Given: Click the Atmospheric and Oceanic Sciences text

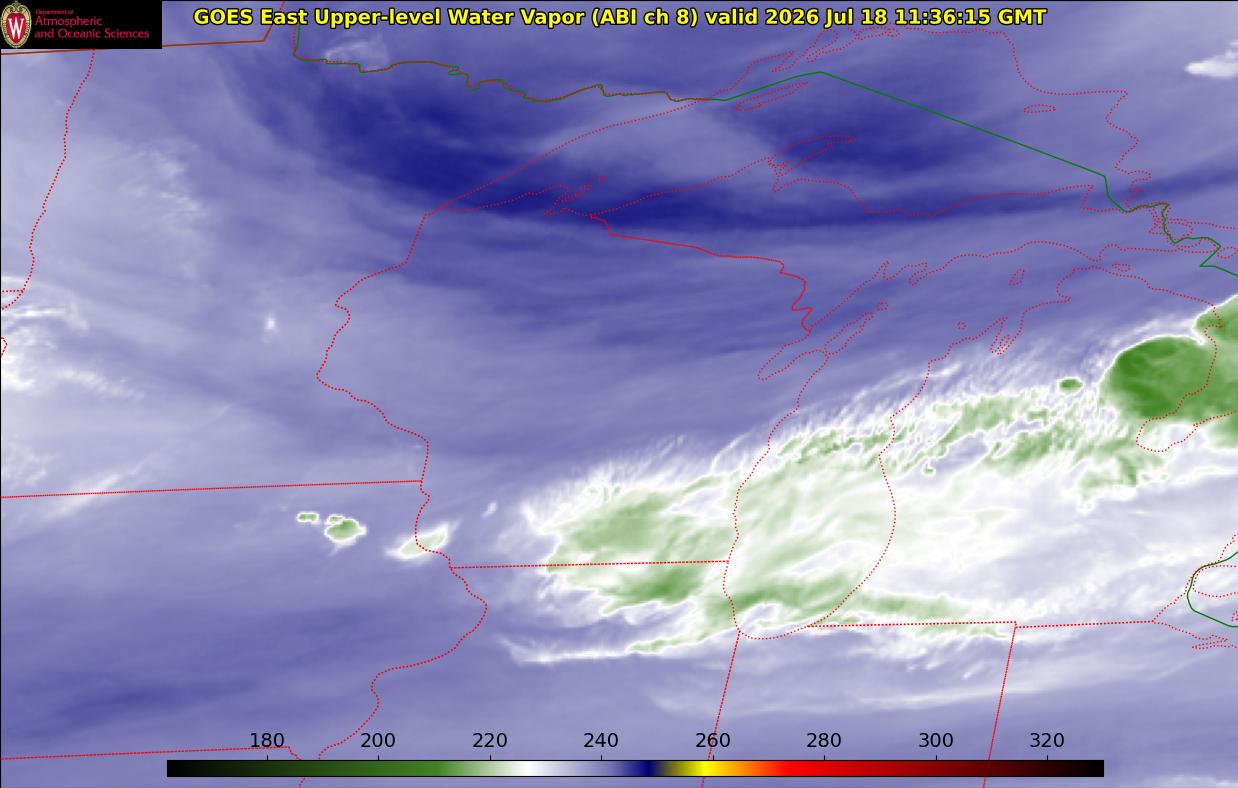Looking at the screenshot, I should click(x=92, y=27).
